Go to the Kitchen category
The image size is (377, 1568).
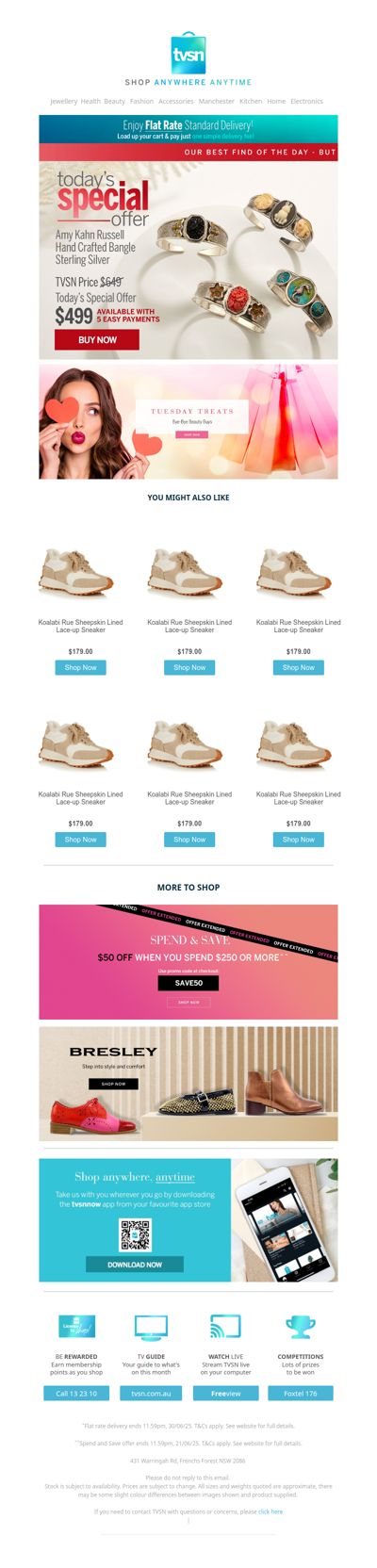(x=251, y=101)
